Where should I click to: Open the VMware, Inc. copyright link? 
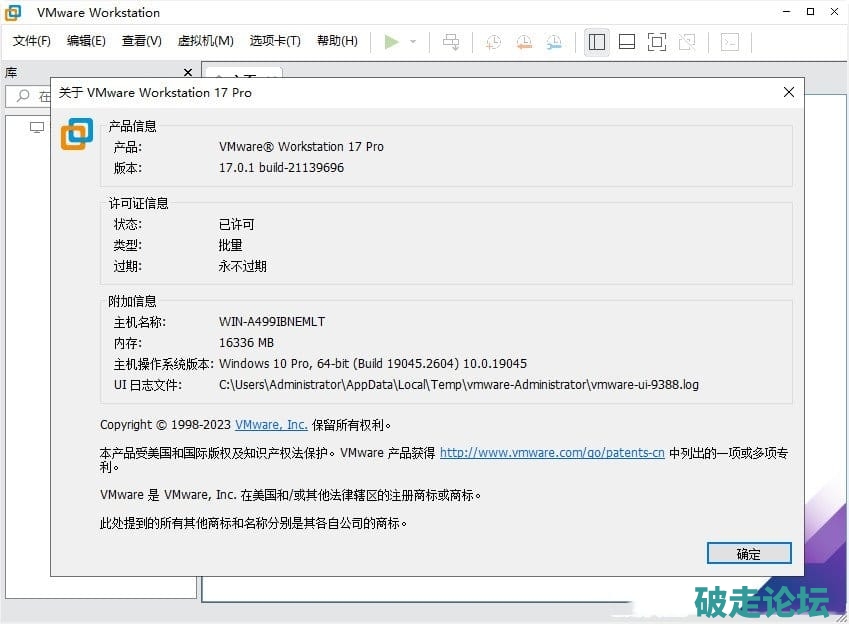click(271, 425)
